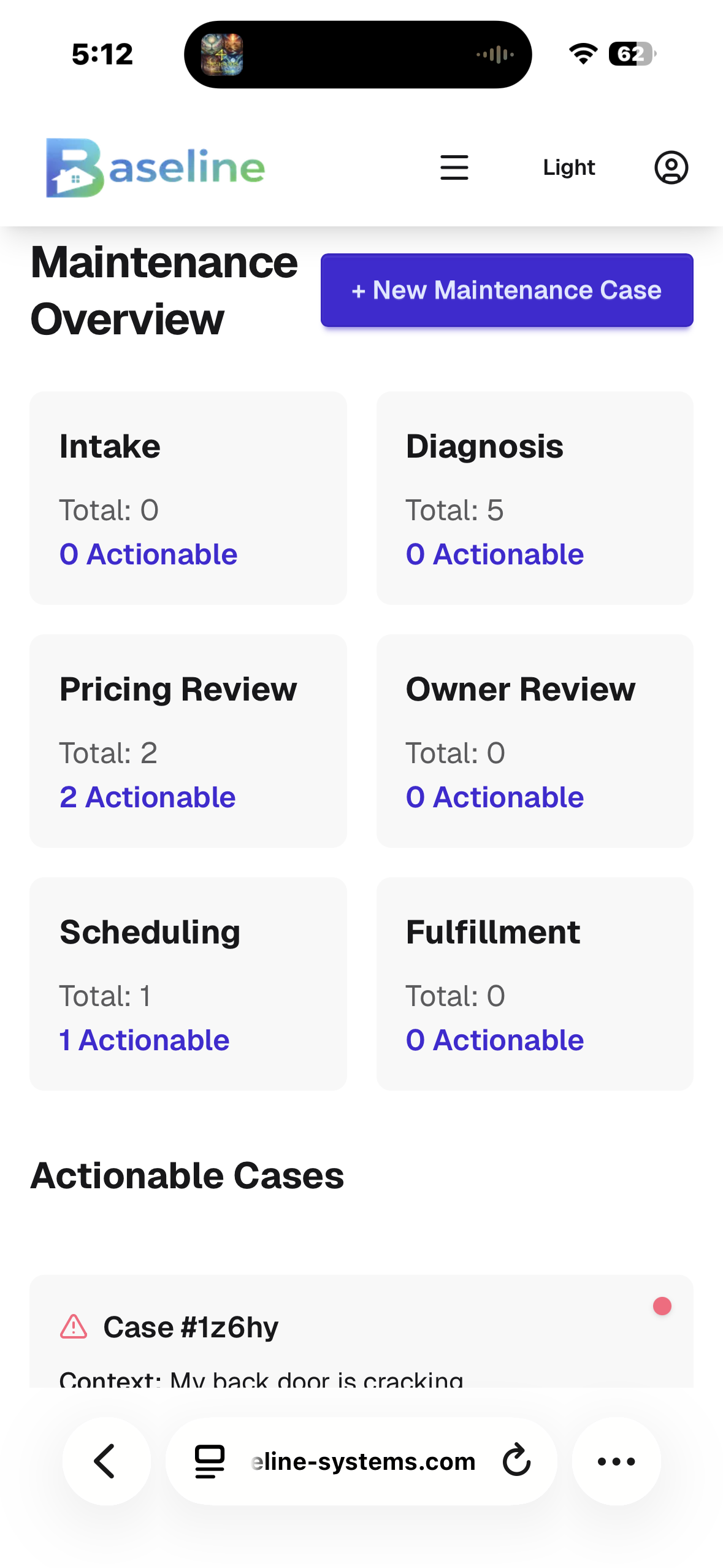
Task: Tap the audio waveform indicator in Dynamic Island
Action: [495, 55]
